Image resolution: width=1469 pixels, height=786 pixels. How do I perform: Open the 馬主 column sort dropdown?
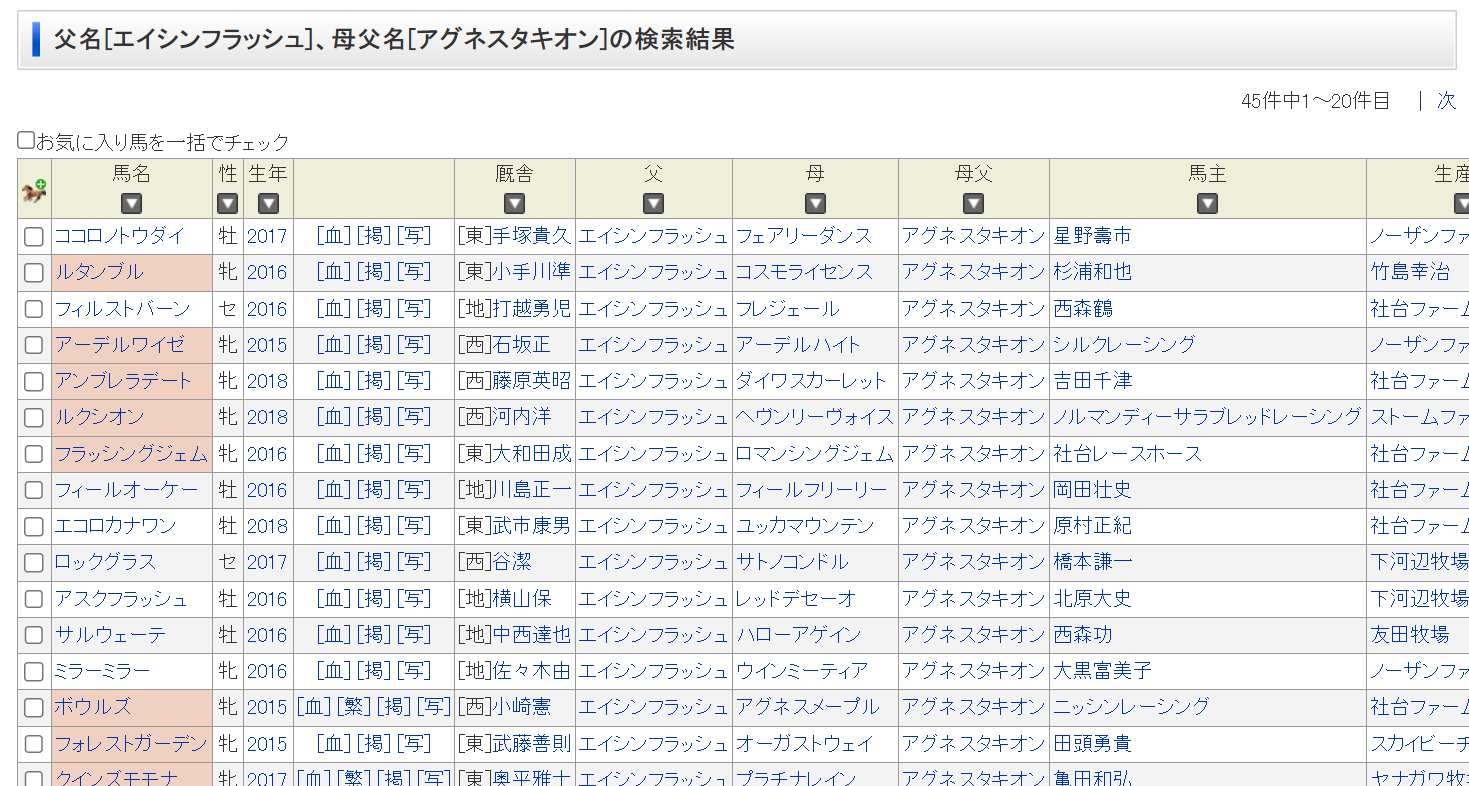[1207, 204]
